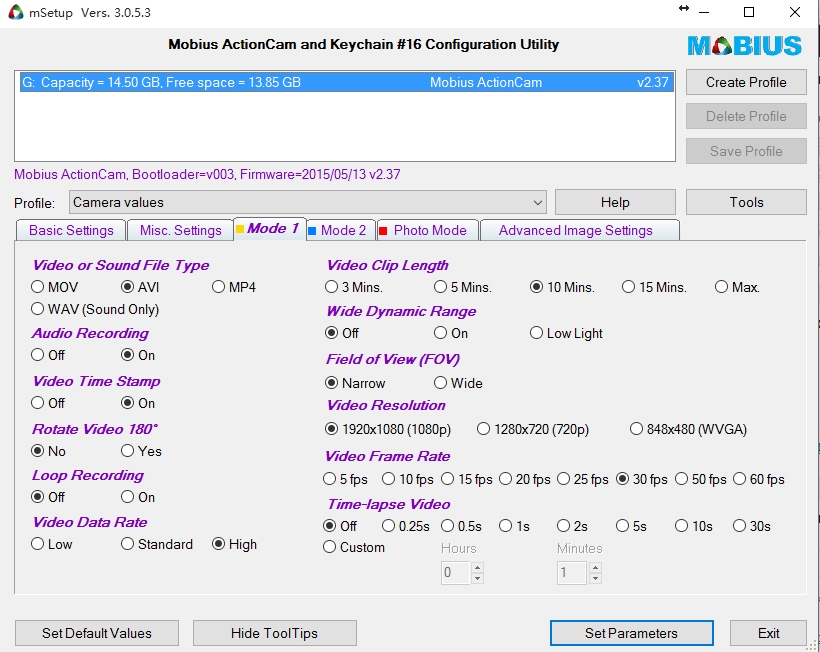Set Loop Recording to Off
This screenshot has height=652, width=820.
pos(48,497)
